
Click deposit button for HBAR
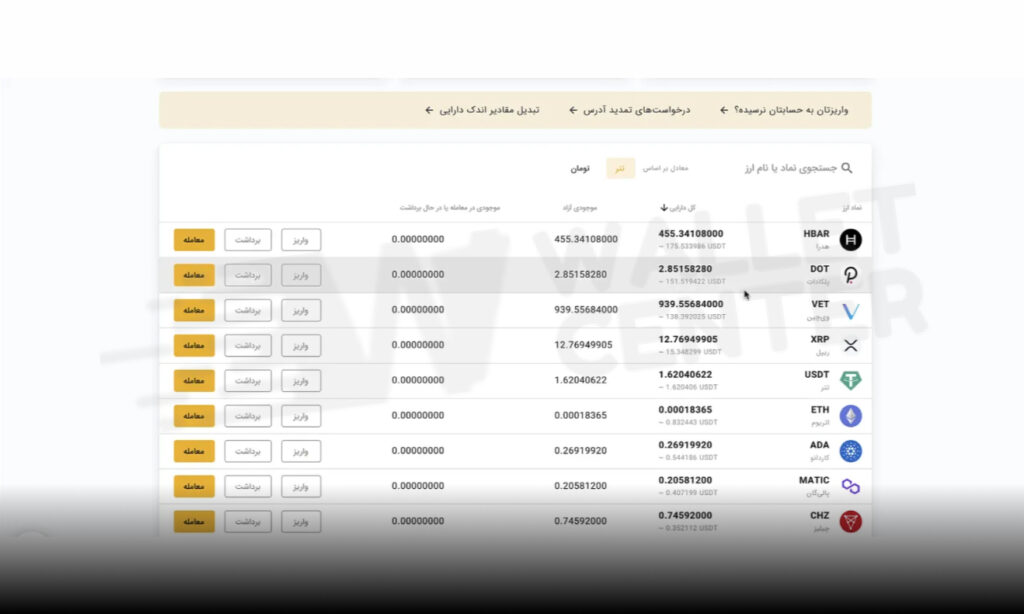301,240
